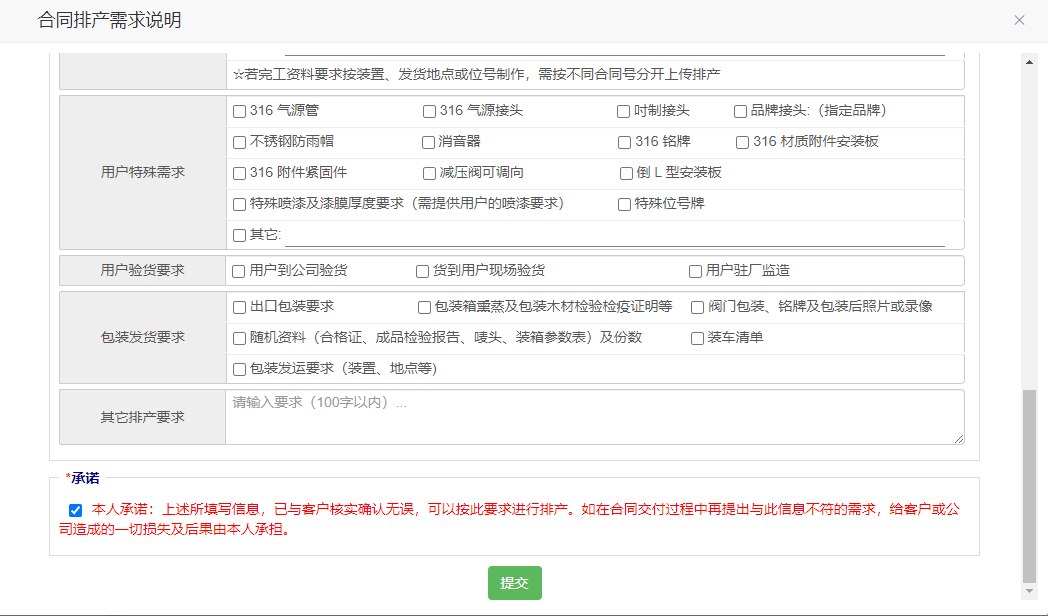Tick the 出口包装要求 checkbox

coord(239,307)
